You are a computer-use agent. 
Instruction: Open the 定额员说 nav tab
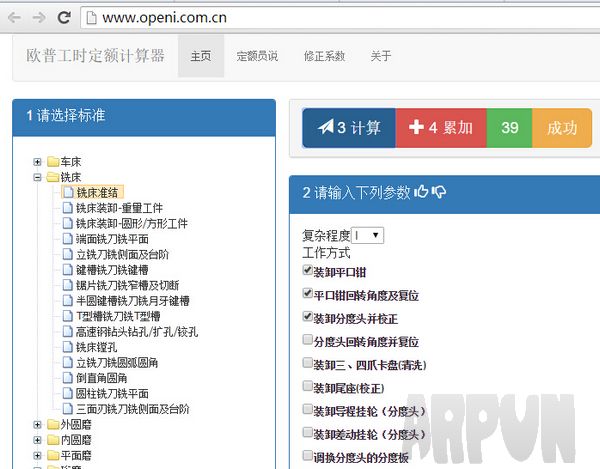tap(257, 56)
